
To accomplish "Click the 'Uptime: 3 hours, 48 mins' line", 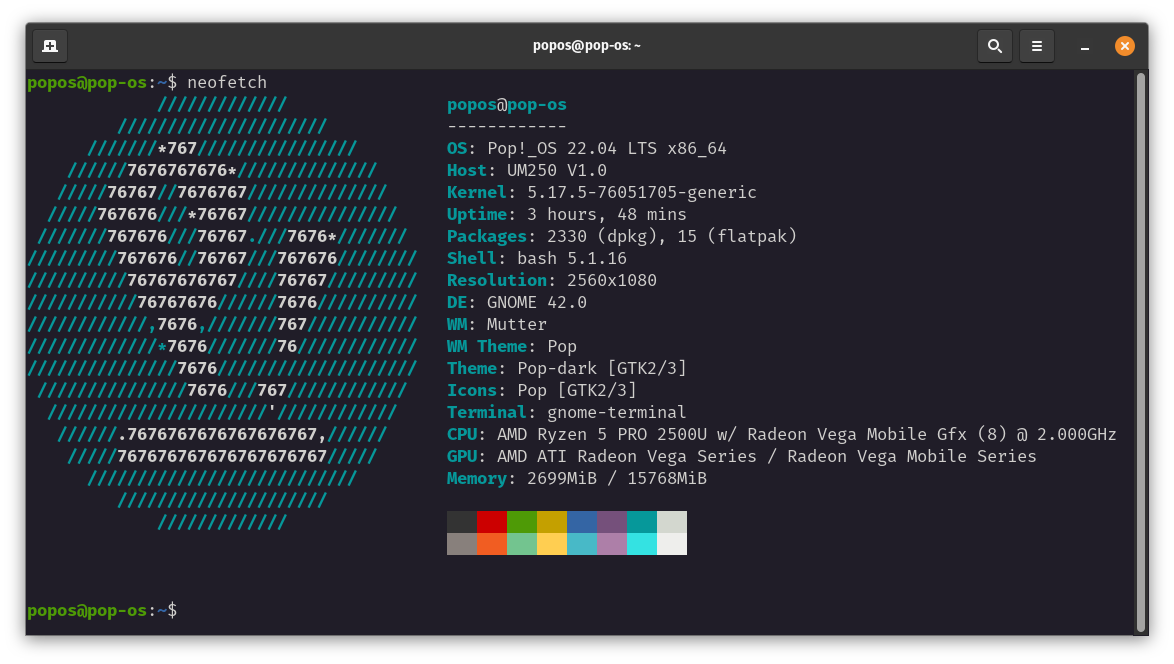I will coord(567,215).
